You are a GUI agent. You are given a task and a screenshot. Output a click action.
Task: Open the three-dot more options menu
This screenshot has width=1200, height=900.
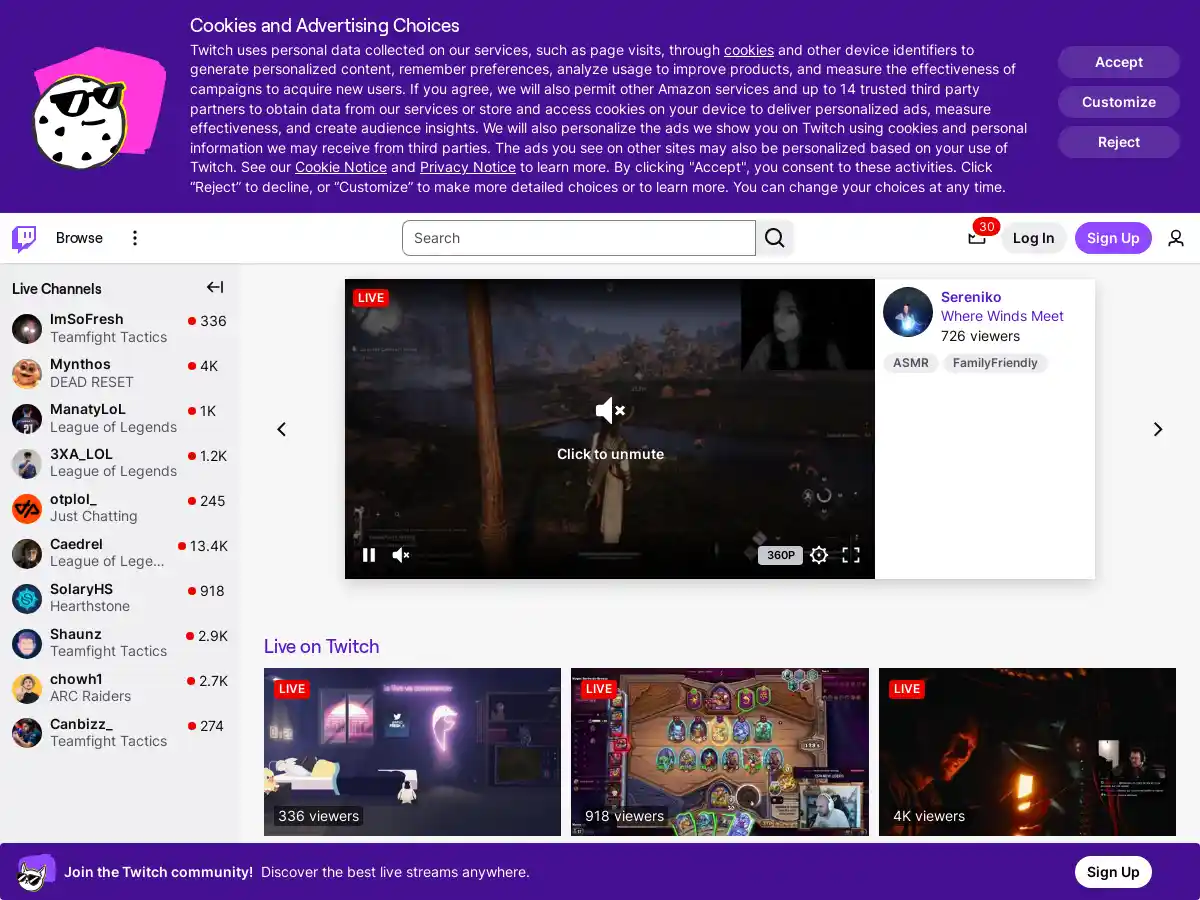click(x=135, y=238)
